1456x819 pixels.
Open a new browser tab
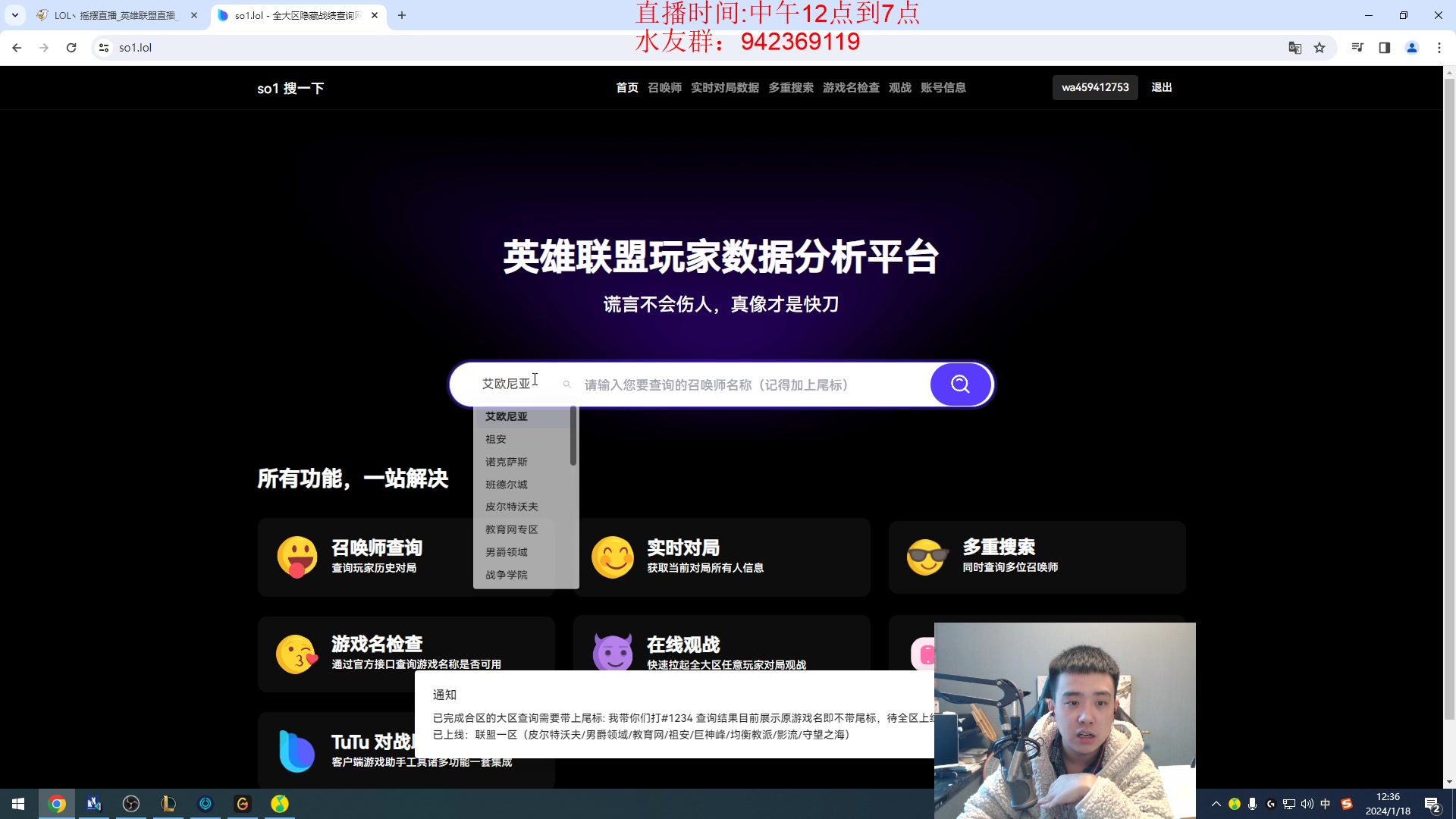click(402, 15)
